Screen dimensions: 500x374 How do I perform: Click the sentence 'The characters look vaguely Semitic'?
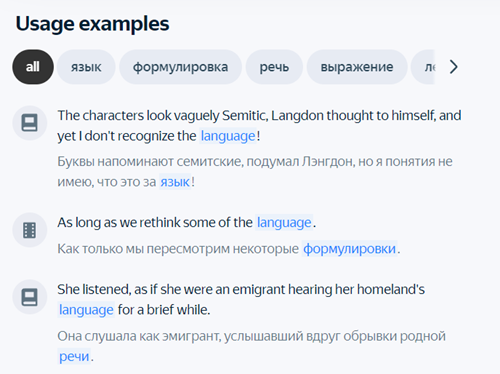click(x=259, y=126)
